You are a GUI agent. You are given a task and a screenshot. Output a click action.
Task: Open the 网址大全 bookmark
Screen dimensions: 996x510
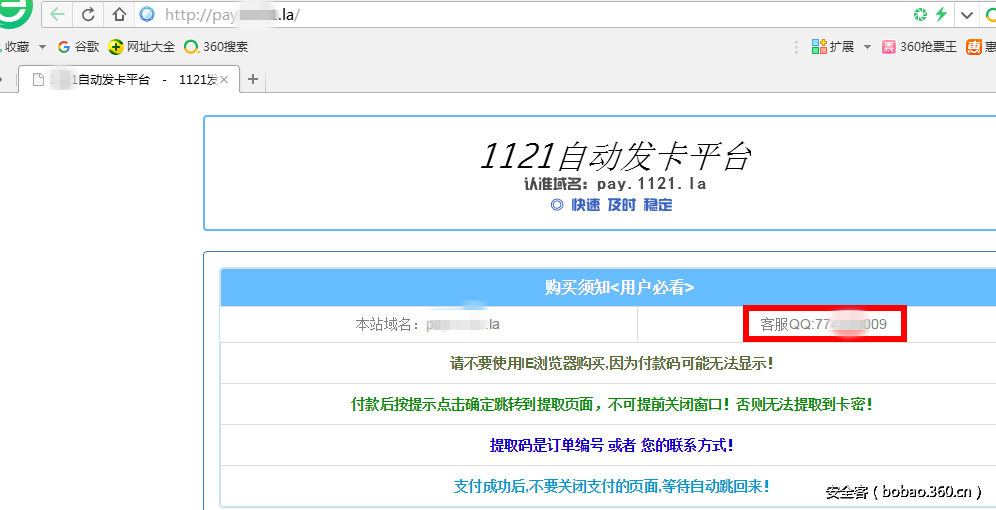click(142, 46)
